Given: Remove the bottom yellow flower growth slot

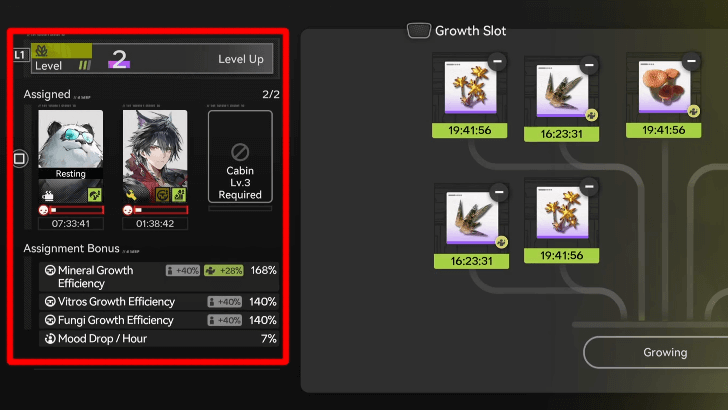Looking at the screenshot, I should click(589, 187).
